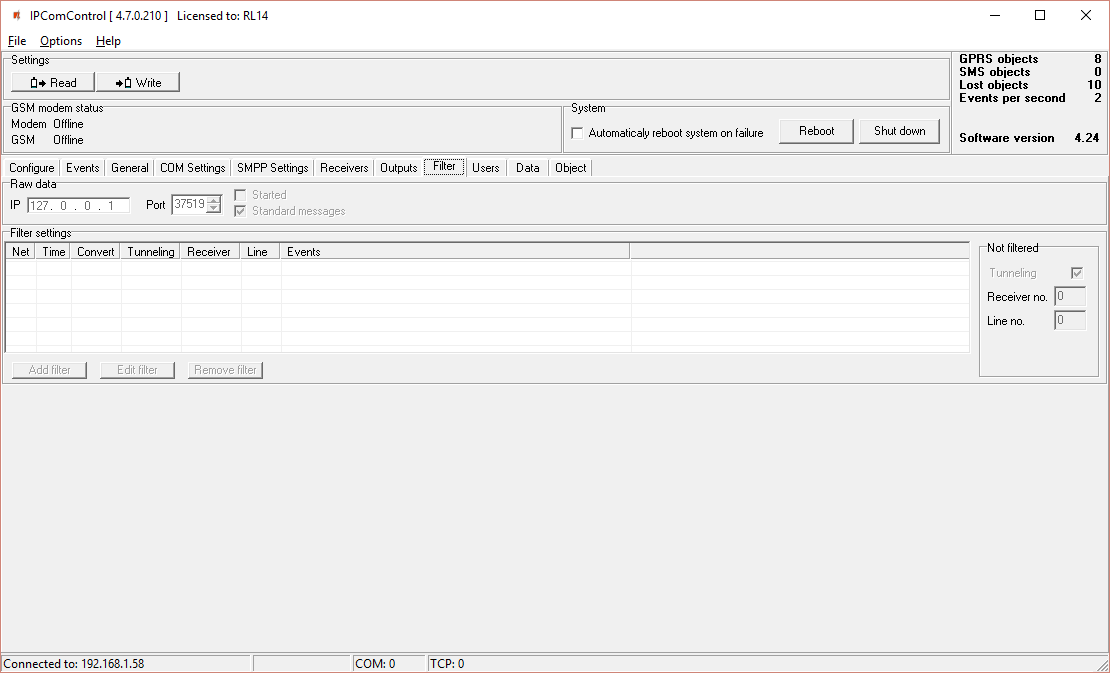Screen dimensions: 1110x673
Task: Click the Write settings button
Action: pos(138,83)
